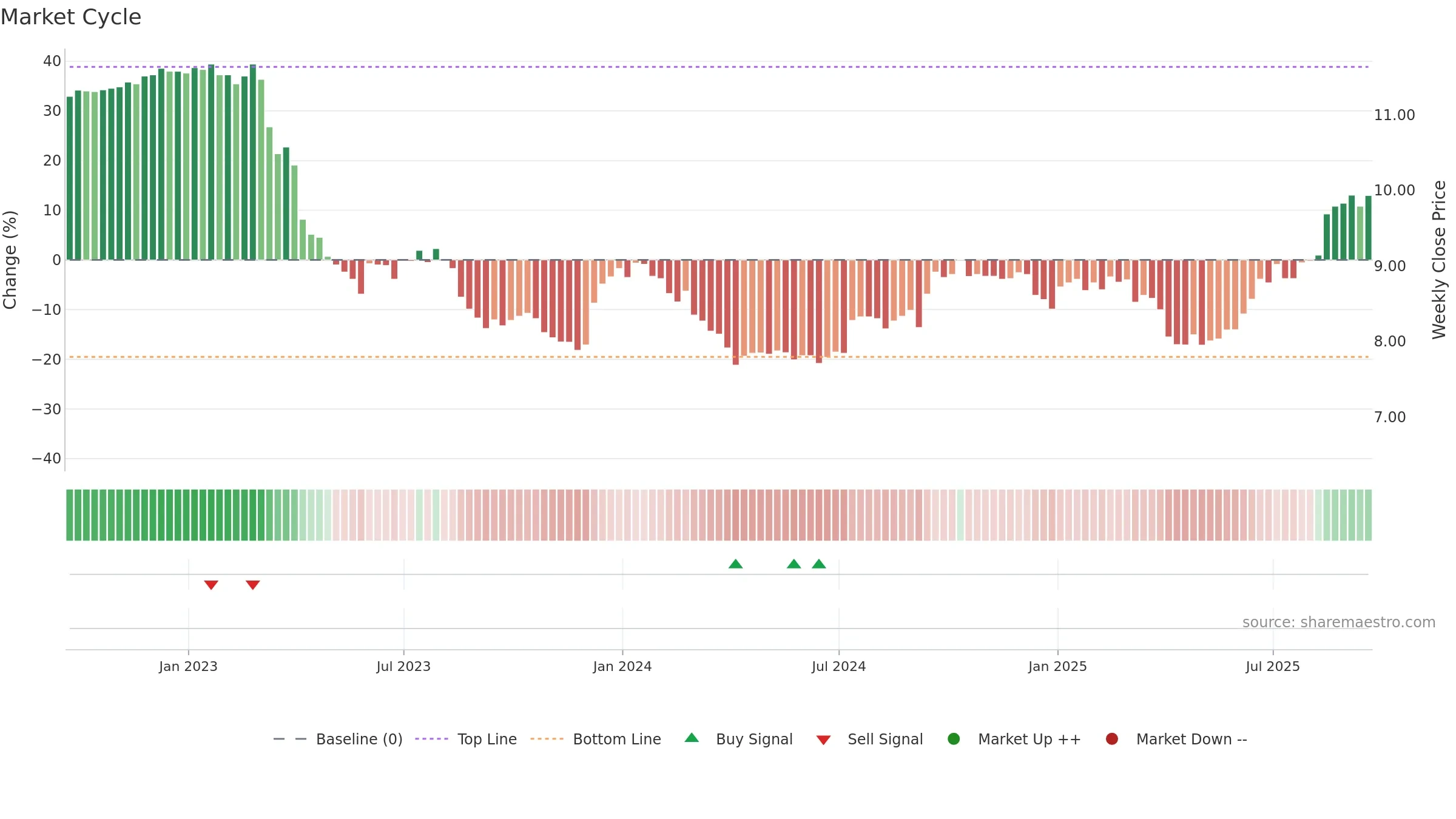Click the middle buy signal triangle before Jul 2024
1456x819 pixels.
pyautogui.click(x=794, y=564)
